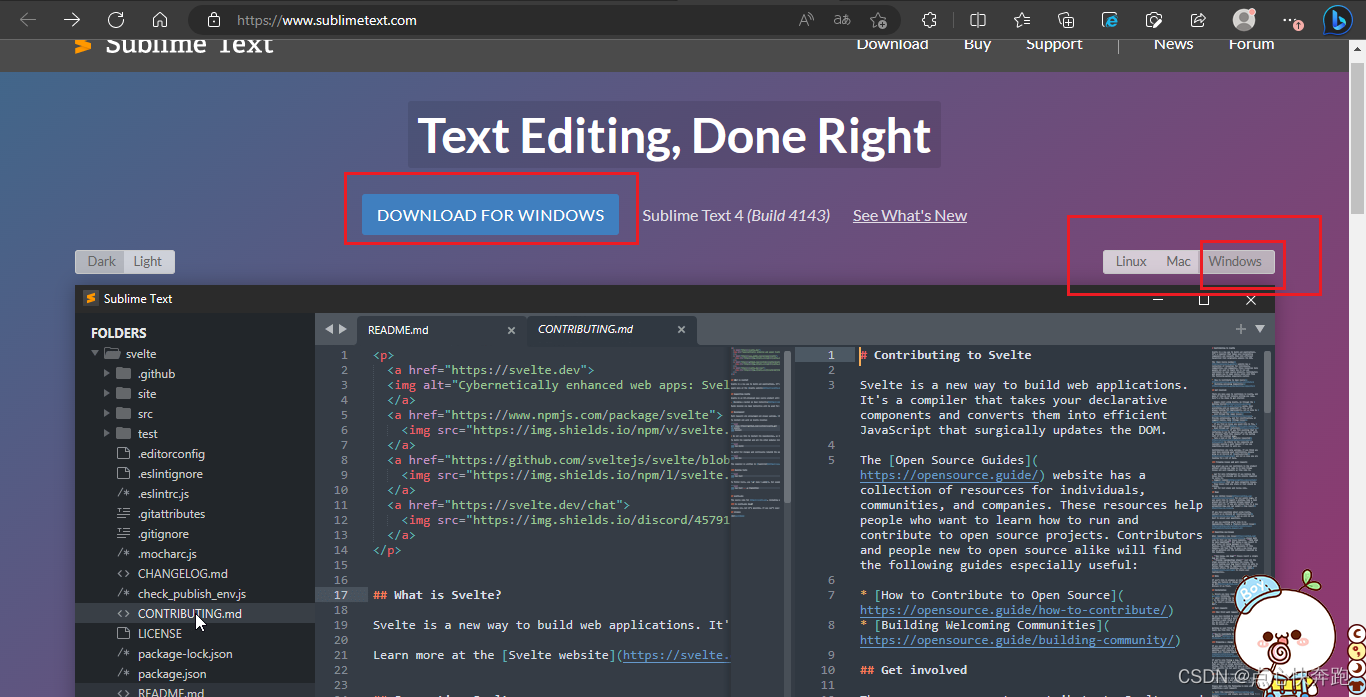This screenshot has width=1366, height=697.
Task: Open the Bing chat sidebar icon
Action: 1337,20
